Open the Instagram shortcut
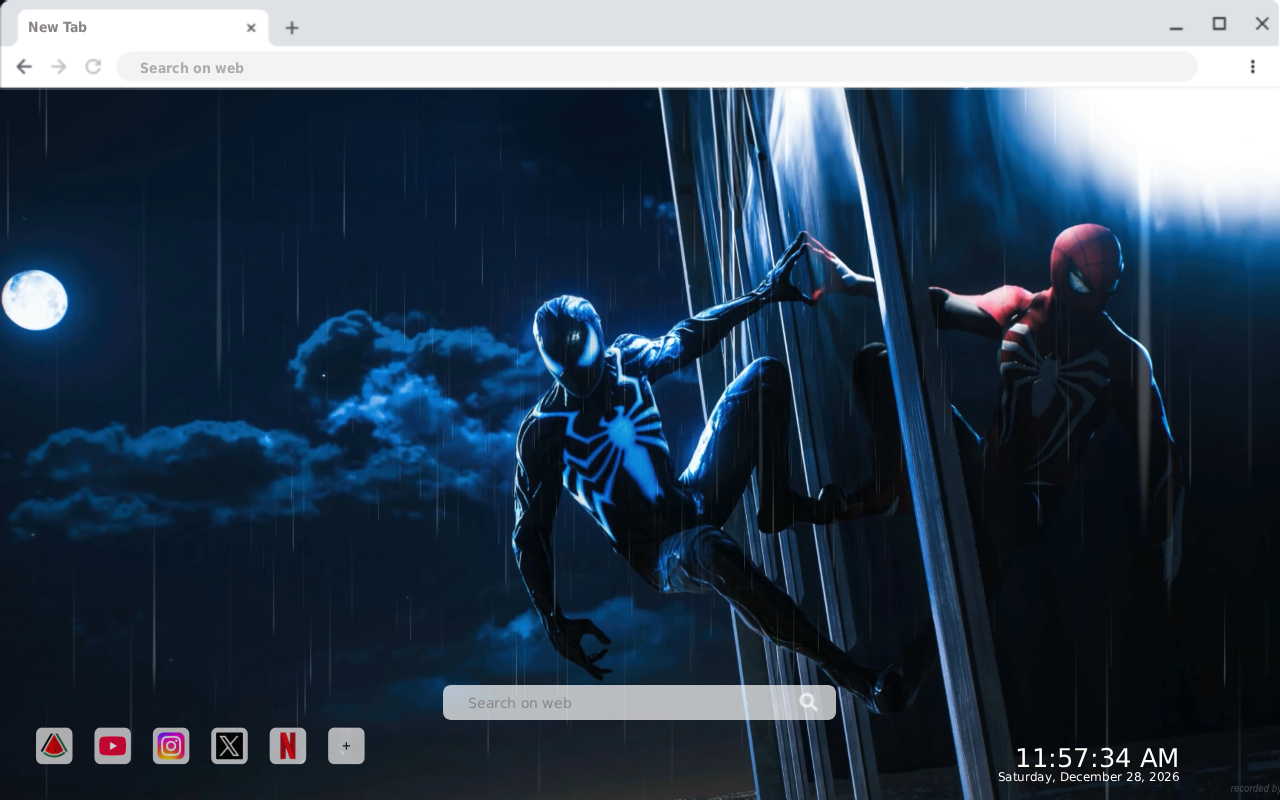Viewport: 1280px width, 800px height. 171,746
